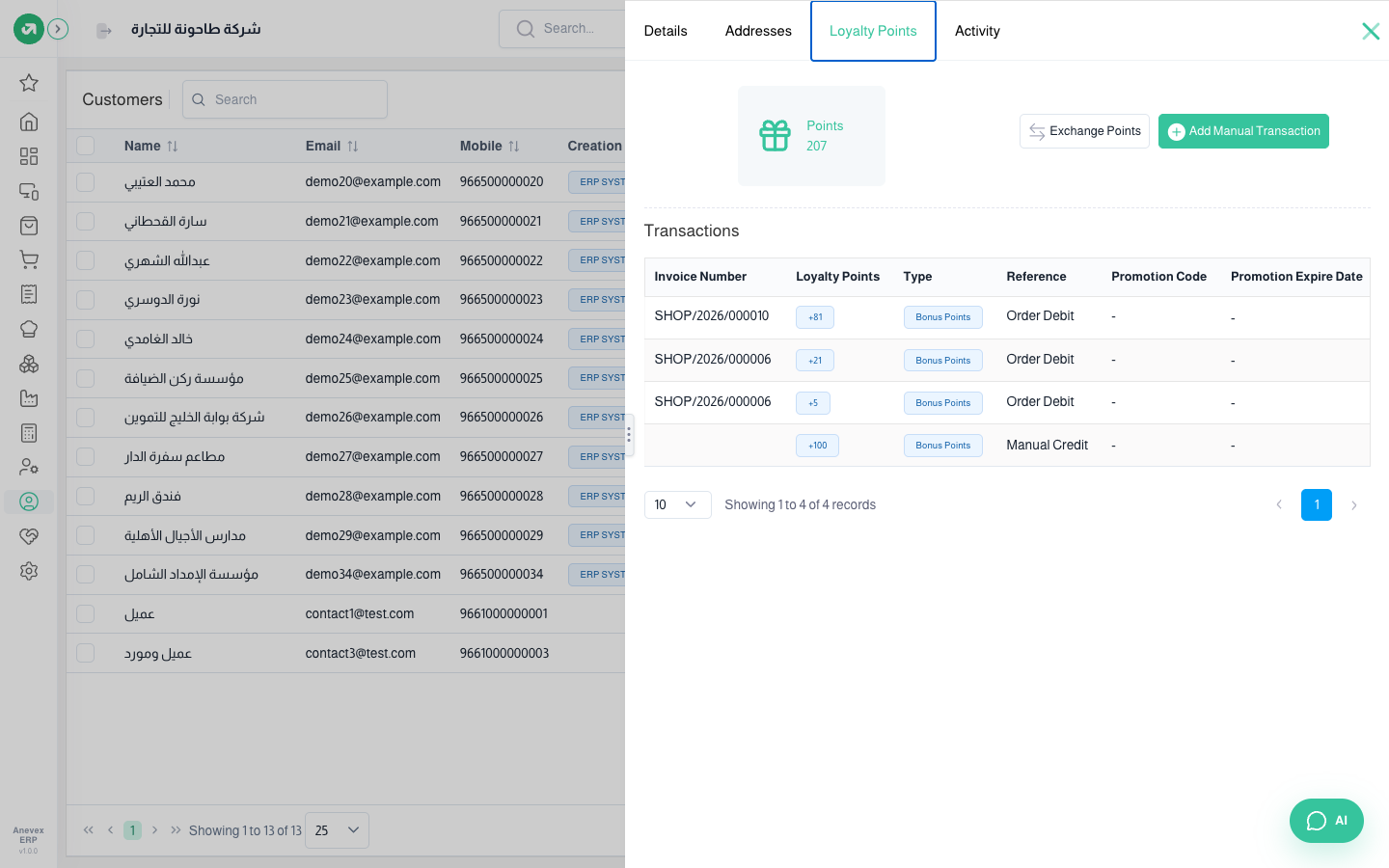
Task: Open the shopping cart icon in sidebar
Action: [29, 259]
